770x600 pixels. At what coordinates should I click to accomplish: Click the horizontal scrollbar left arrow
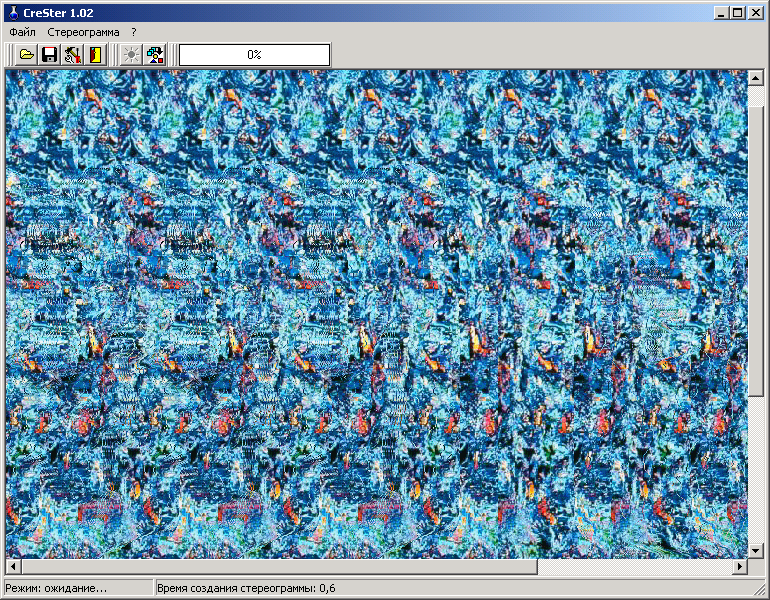click(x=13, y=567)
